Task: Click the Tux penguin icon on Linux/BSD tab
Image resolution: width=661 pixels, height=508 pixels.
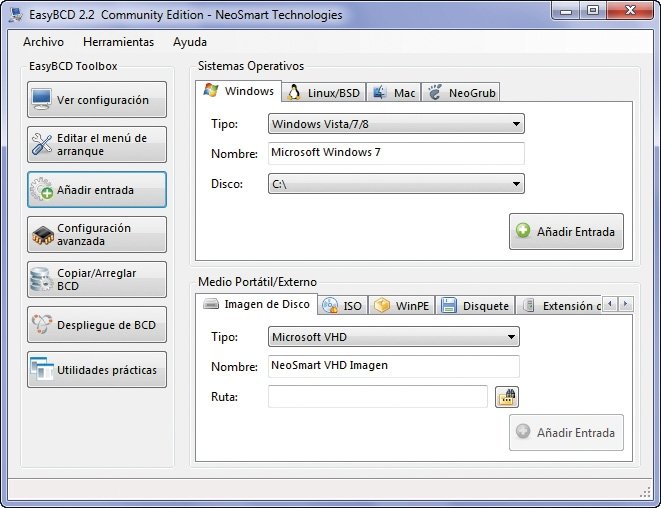Action: tap(293, 92)
